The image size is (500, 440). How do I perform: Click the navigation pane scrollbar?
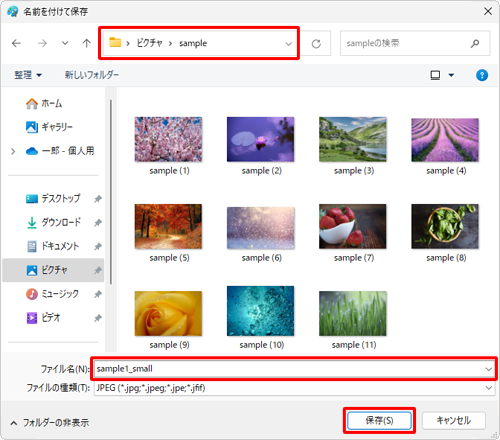tap(111, 192)
